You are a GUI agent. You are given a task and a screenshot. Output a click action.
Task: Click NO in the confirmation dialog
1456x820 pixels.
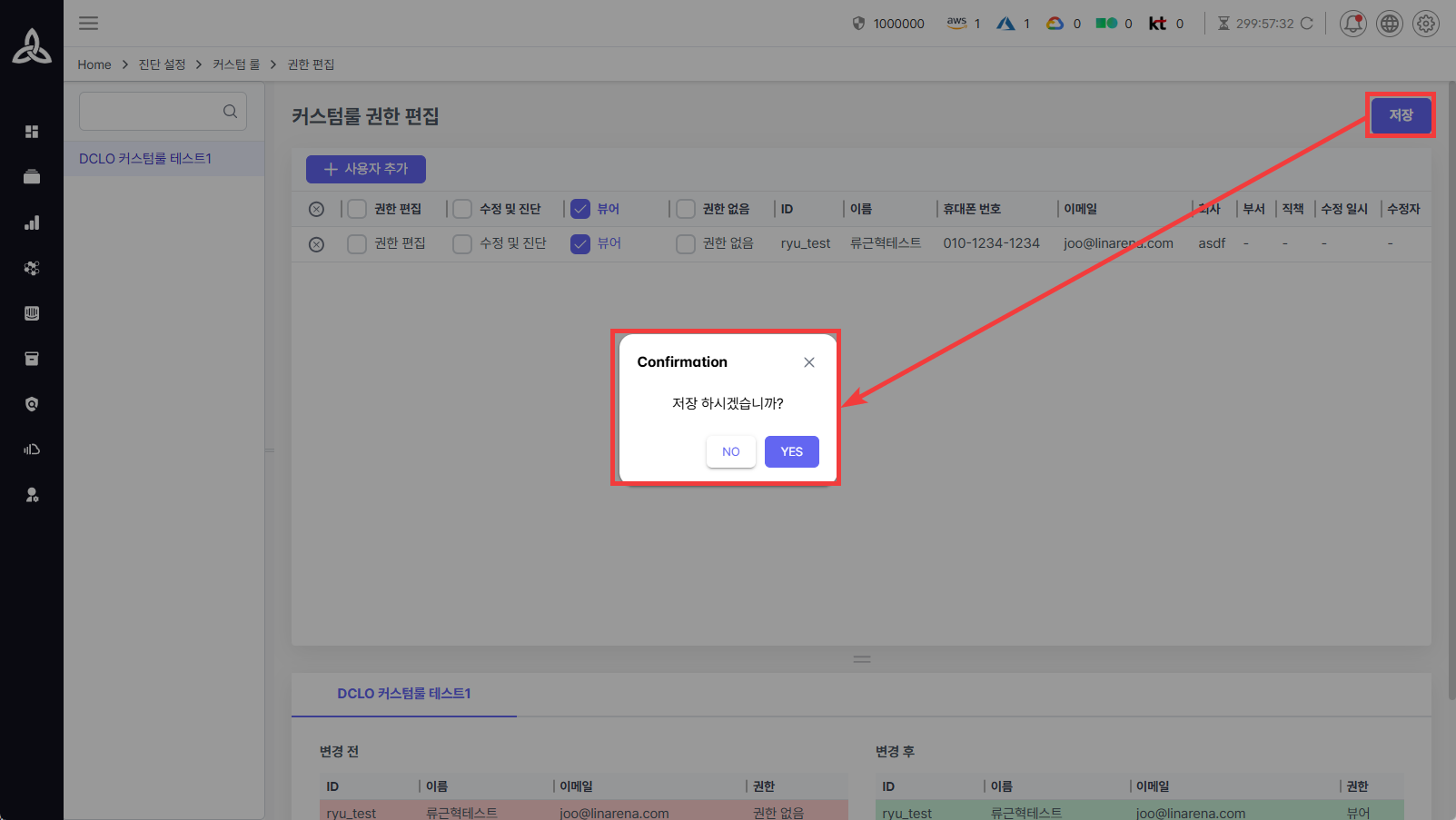(x=730, y=451)
